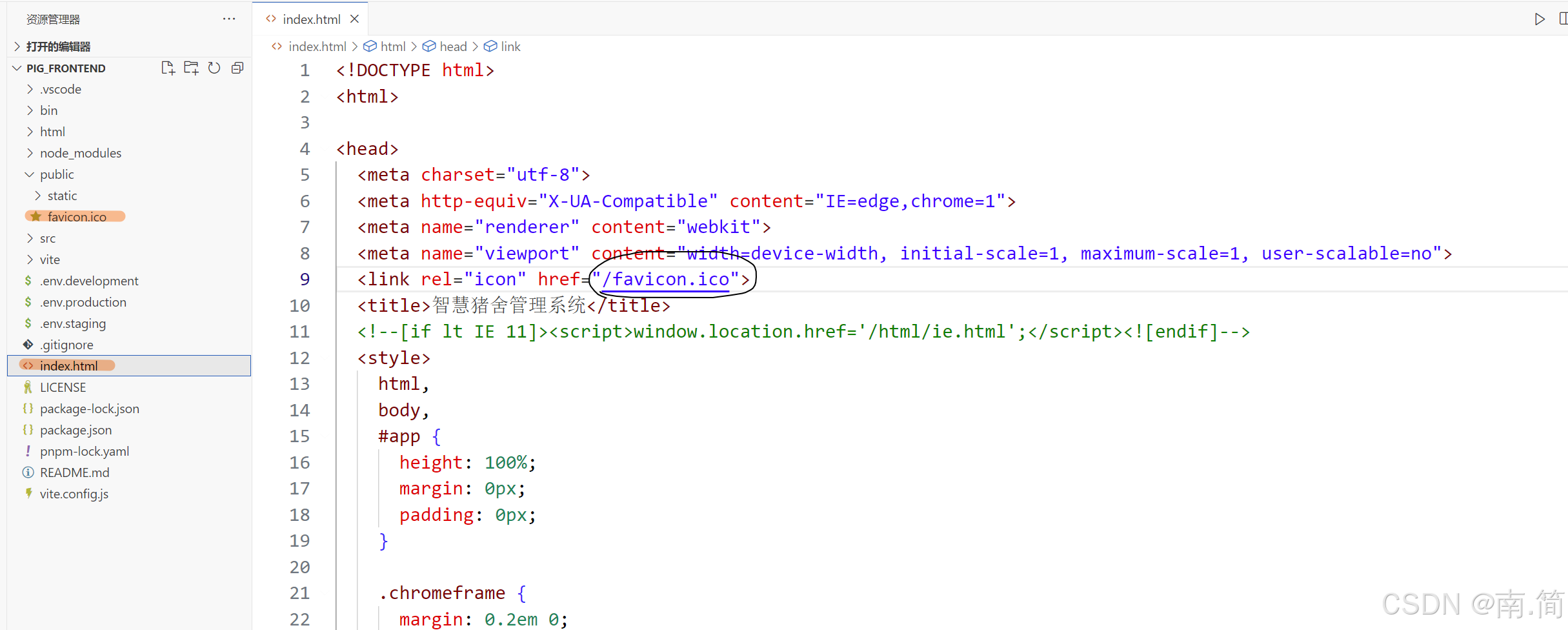
Task: Close the index.html tab
Action: pos(354,19)
